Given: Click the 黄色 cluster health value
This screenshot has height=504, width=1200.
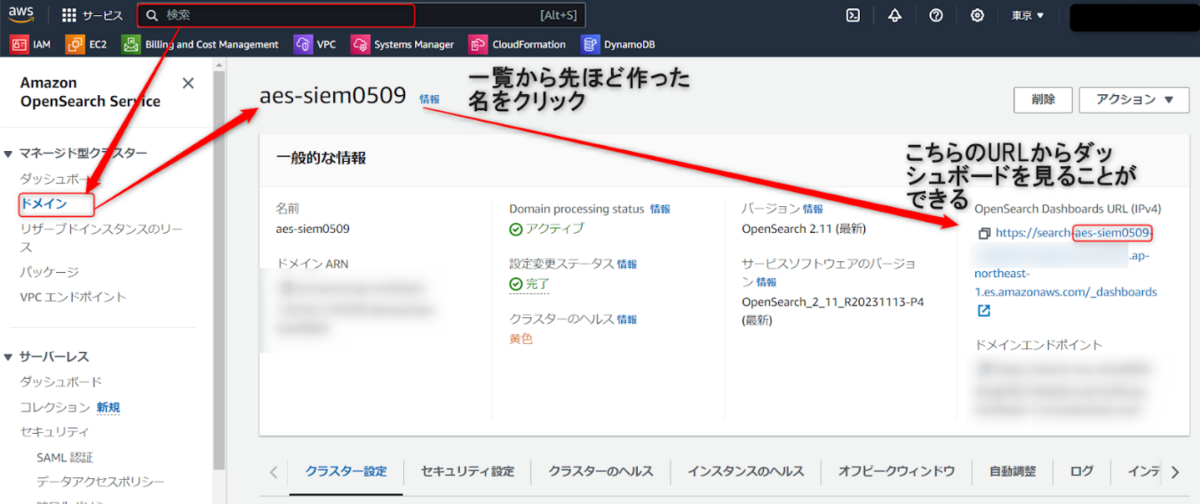Looking at the screenshot, I should click(521, 339).
